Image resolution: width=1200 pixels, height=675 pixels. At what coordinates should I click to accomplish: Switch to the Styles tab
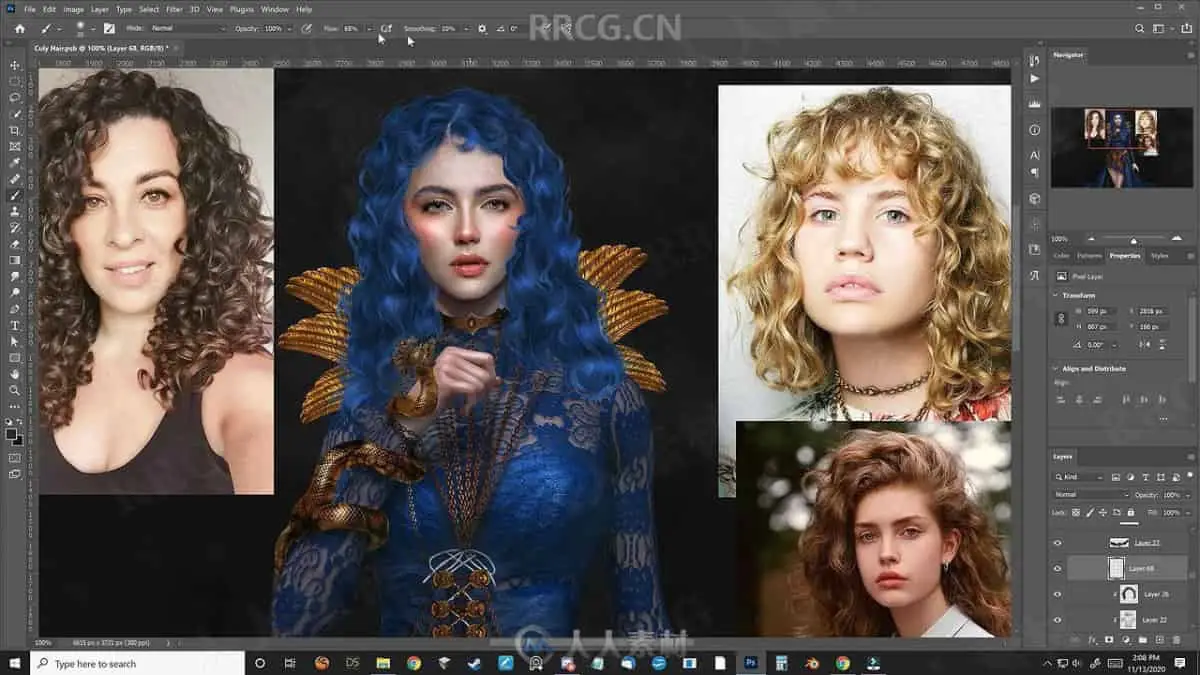1159,256
